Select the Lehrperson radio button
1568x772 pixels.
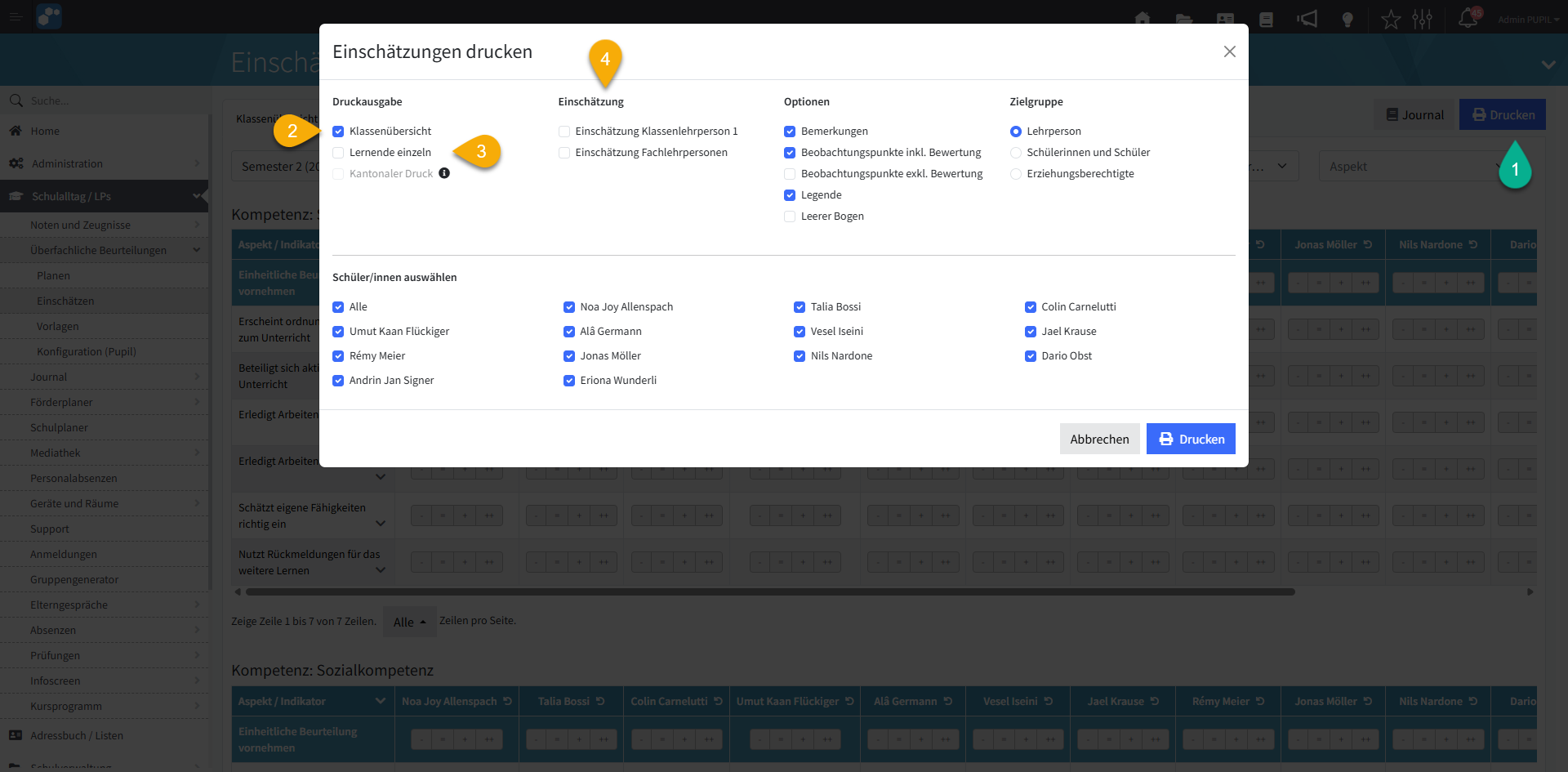(x=1016, y=131)
